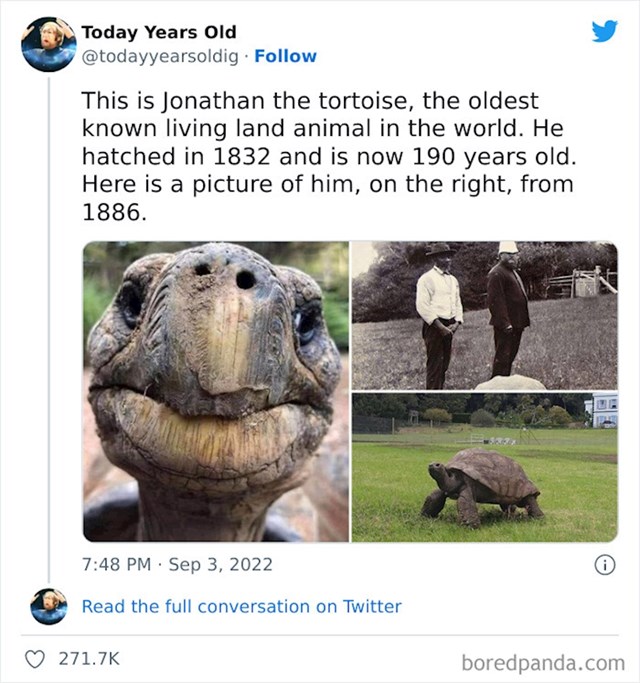
Task: Click the Twitter bird logo icon
Action: pos(604,31)
